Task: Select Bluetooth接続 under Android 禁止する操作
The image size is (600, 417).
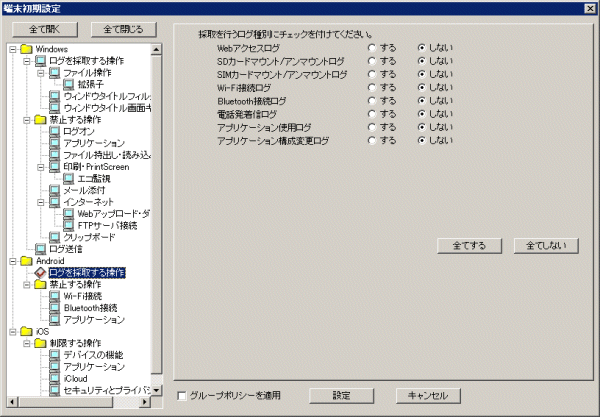Action: 90,308
